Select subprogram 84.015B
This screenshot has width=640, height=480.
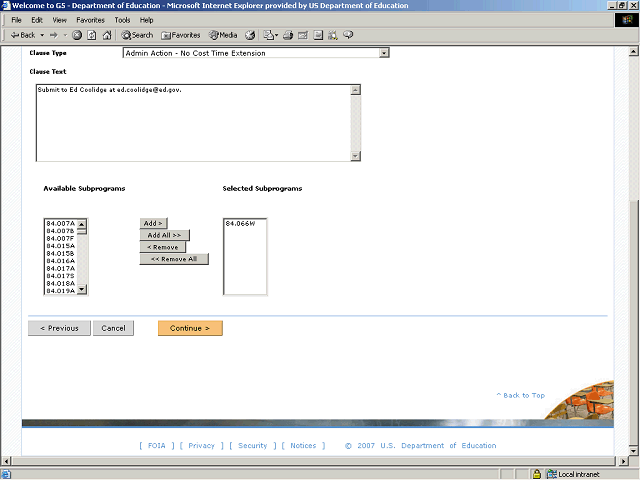(x=61, y=253)
